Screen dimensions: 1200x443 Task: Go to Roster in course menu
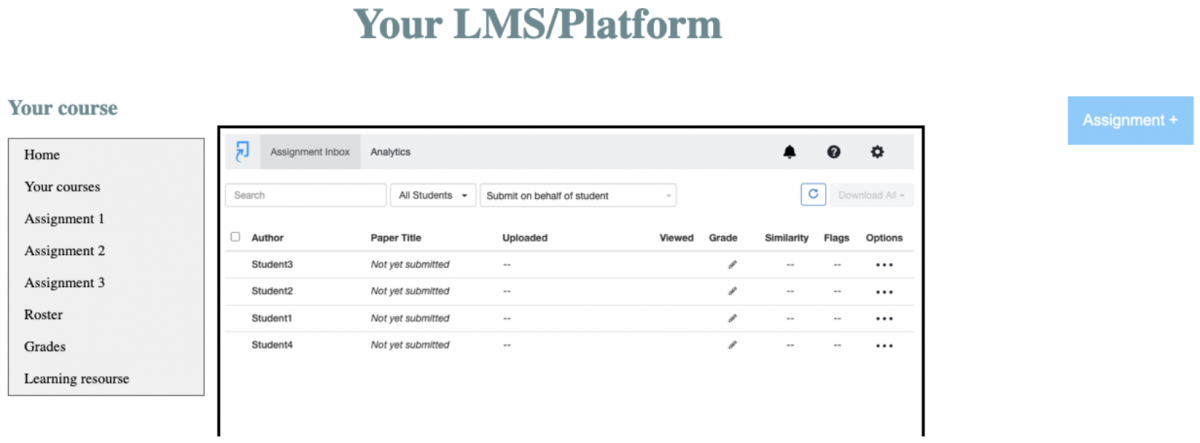pos(44,315)
